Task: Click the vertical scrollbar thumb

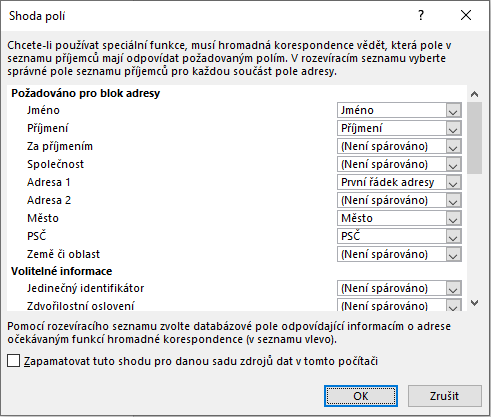Action: tap(474, 138)
